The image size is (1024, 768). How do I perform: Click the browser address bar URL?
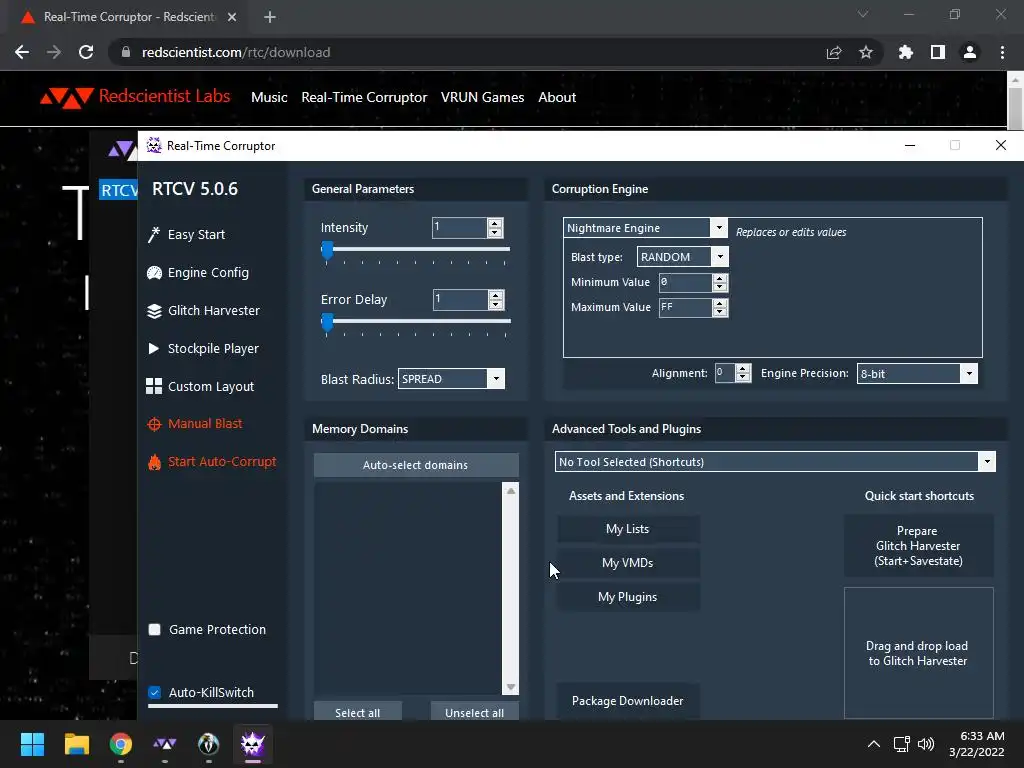(236, 52)
